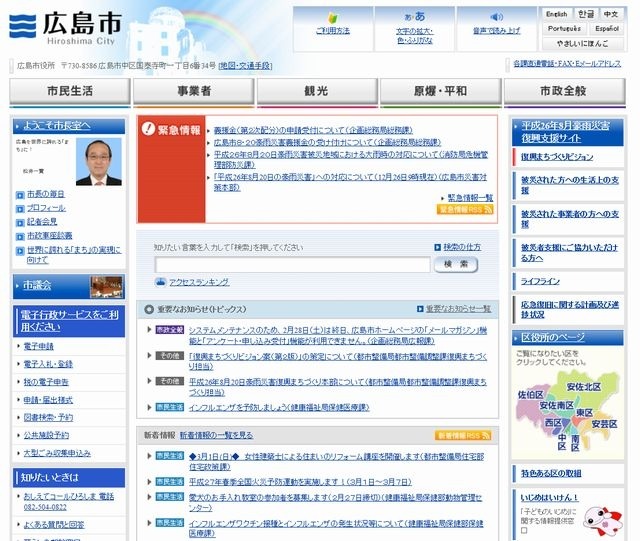
Task: Click into the site search field
Action: click(x=292, y=265)
